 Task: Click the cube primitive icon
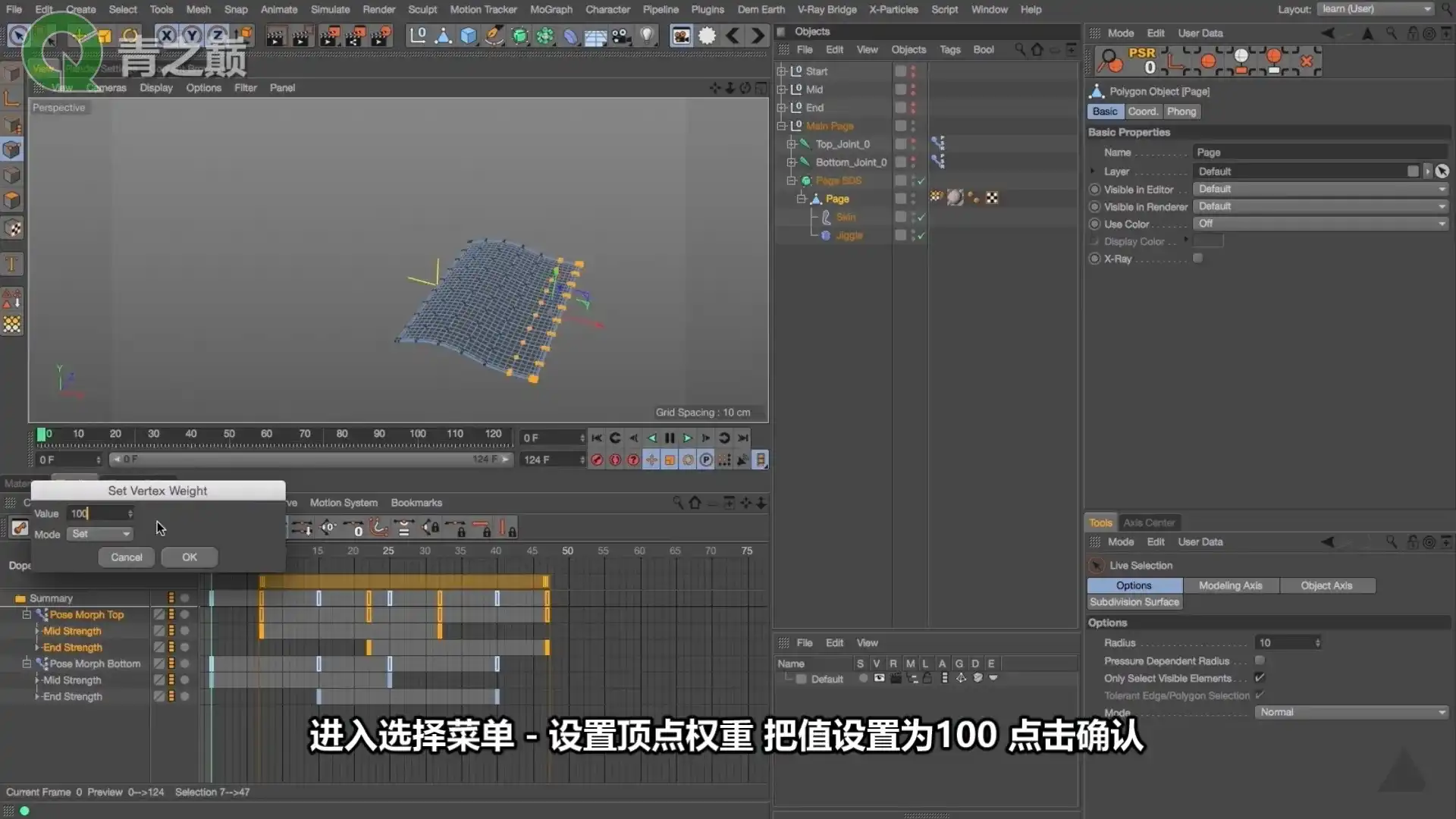point(469,36)
